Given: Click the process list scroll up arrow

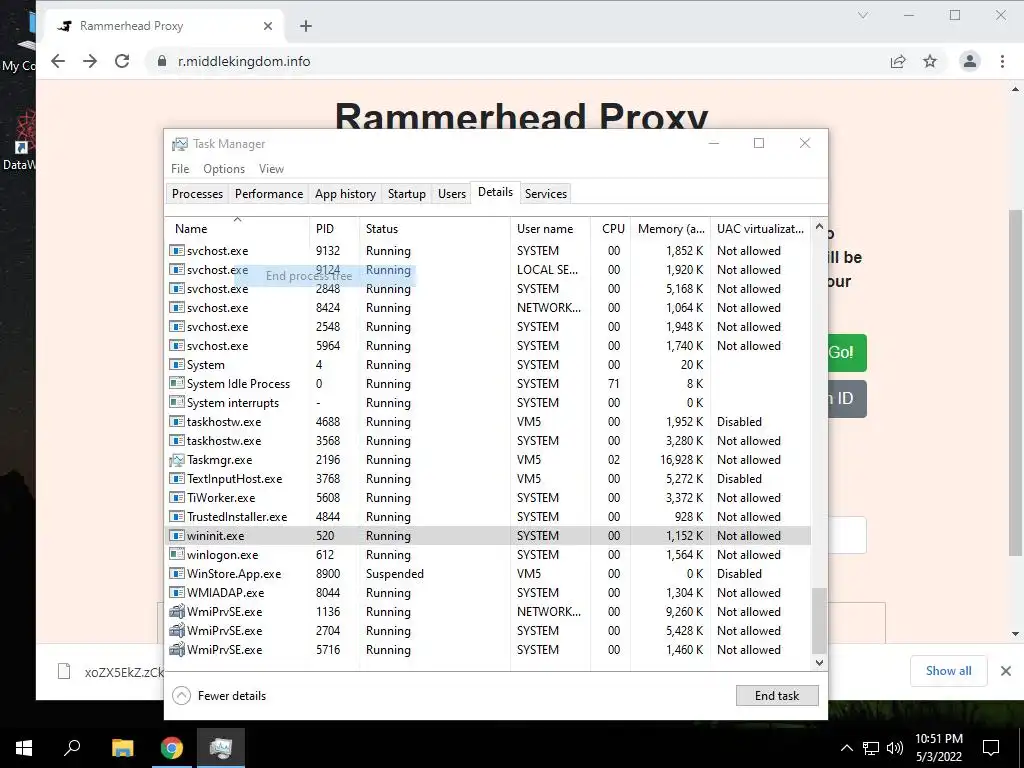Looking at the screenshot, I should click(x=819, y=227).
